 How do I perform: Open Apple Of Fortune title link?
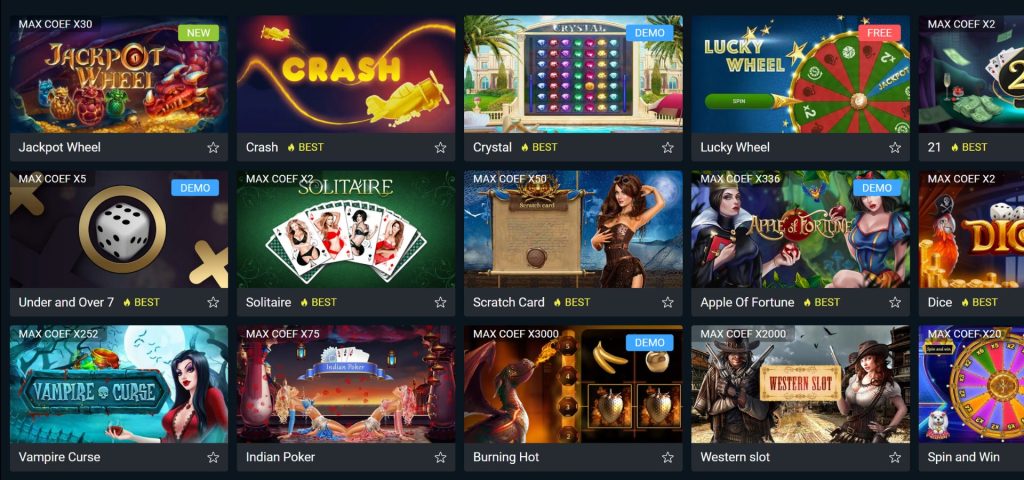click(747, 302)
